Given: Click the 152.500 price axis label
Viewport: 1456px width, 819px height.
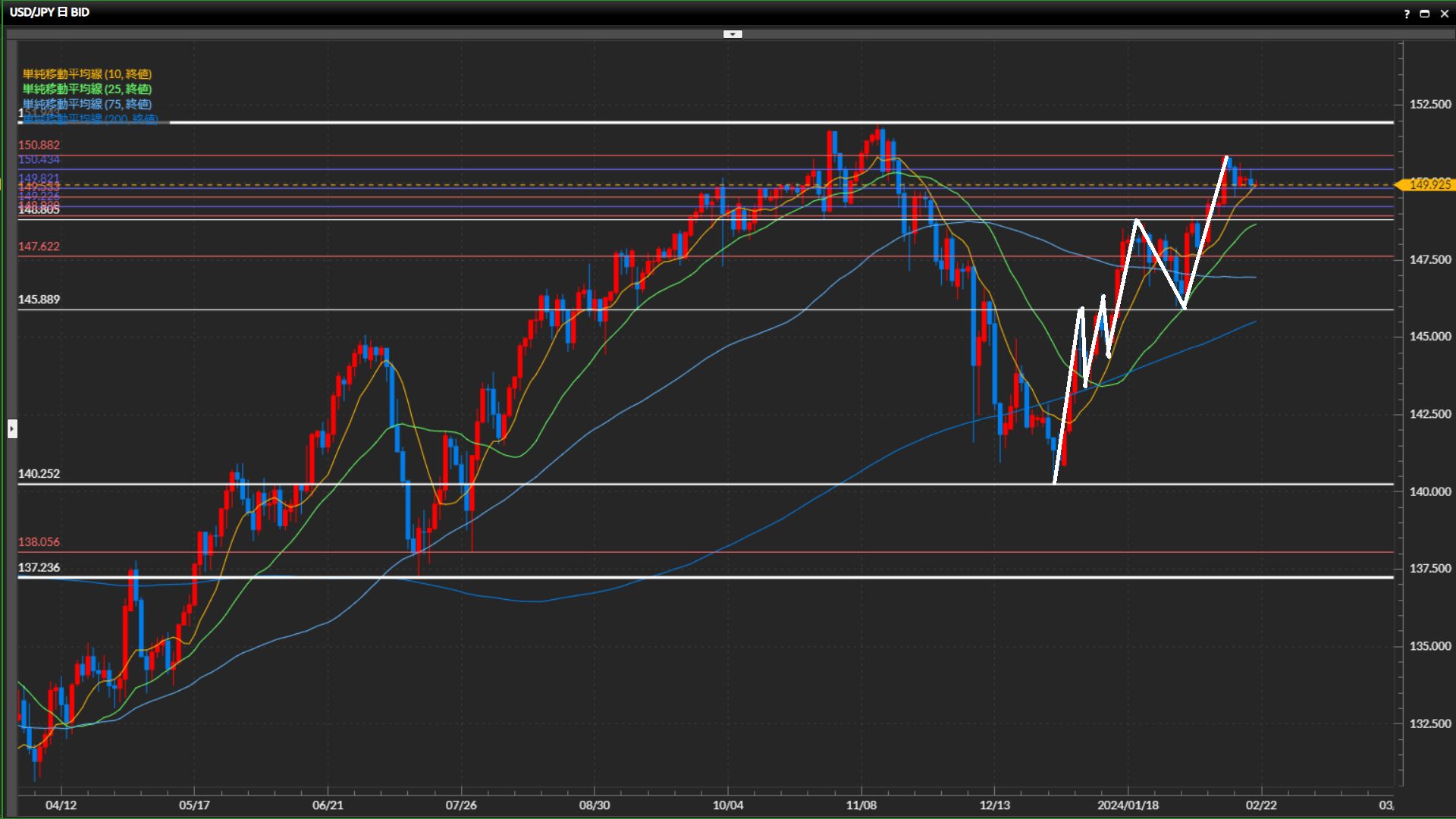Looking at the screenshot, I should (x=1429, y=105).
